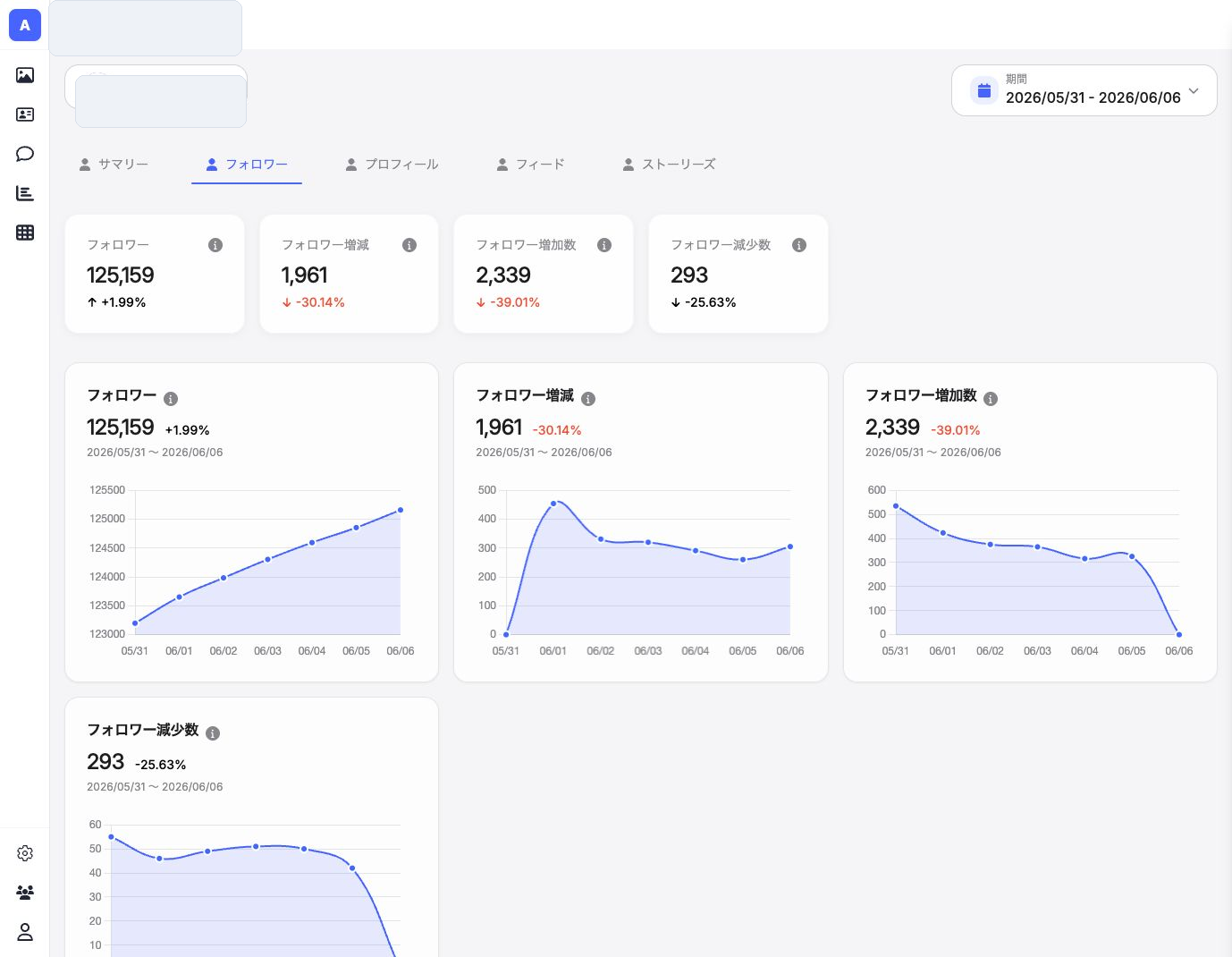Screen dimensions: 1232x957
Task: Click the 06/06 zero point on フォロワー増加数 chart
Action: pyautogui.click(x=1179, y=635)
